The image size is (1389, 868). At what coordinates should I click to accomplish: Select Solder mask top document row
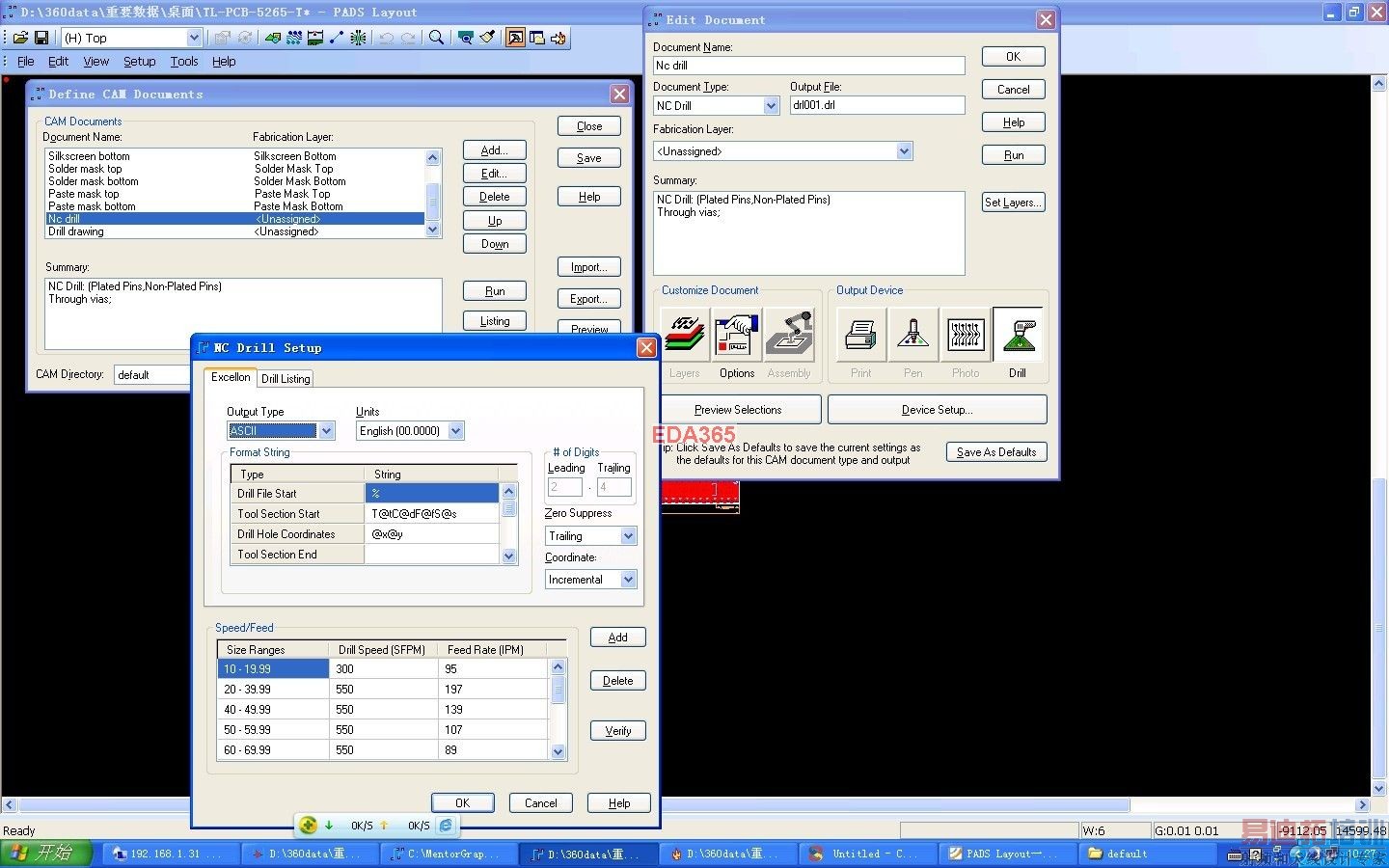pyautogui.click(x=234, y=169)
